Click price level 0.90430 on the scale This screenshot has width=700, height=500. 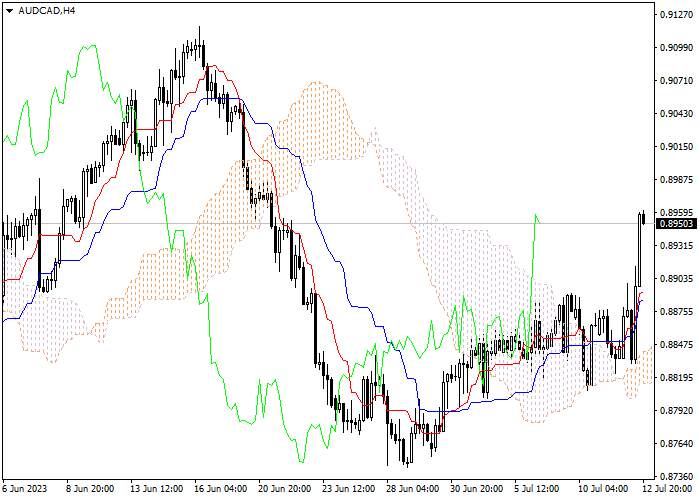point(678,113)
